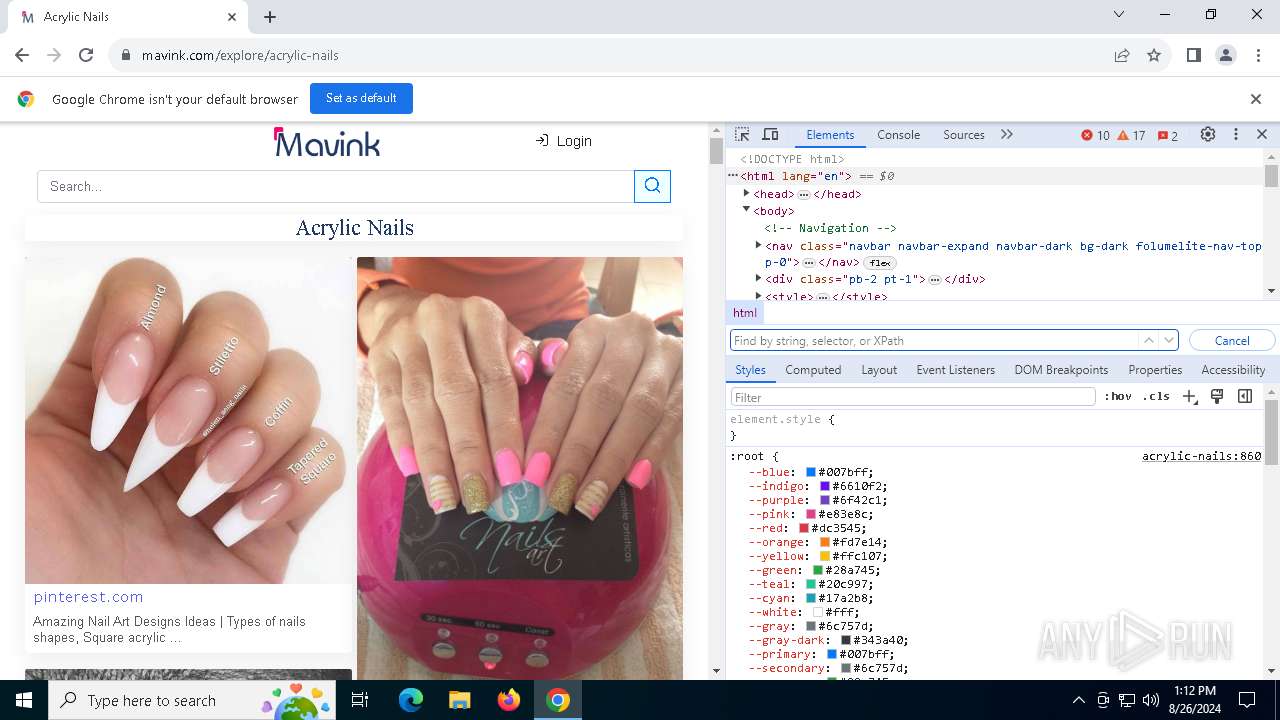This screenshot has width=1280, height=720.
Task: Close the Acrylic Nails browser tab
Action: (x=232, y=17)
